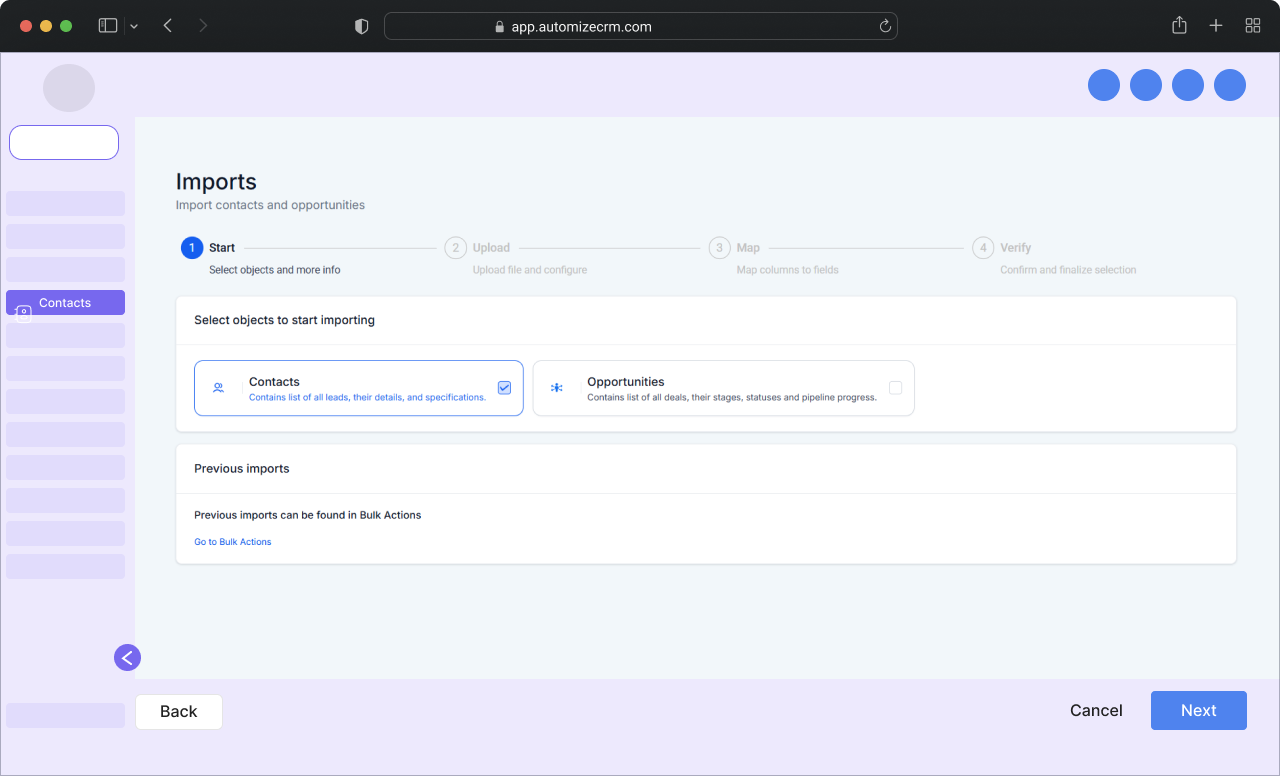Uncheck the Contacts checkbox

point(504,388)
